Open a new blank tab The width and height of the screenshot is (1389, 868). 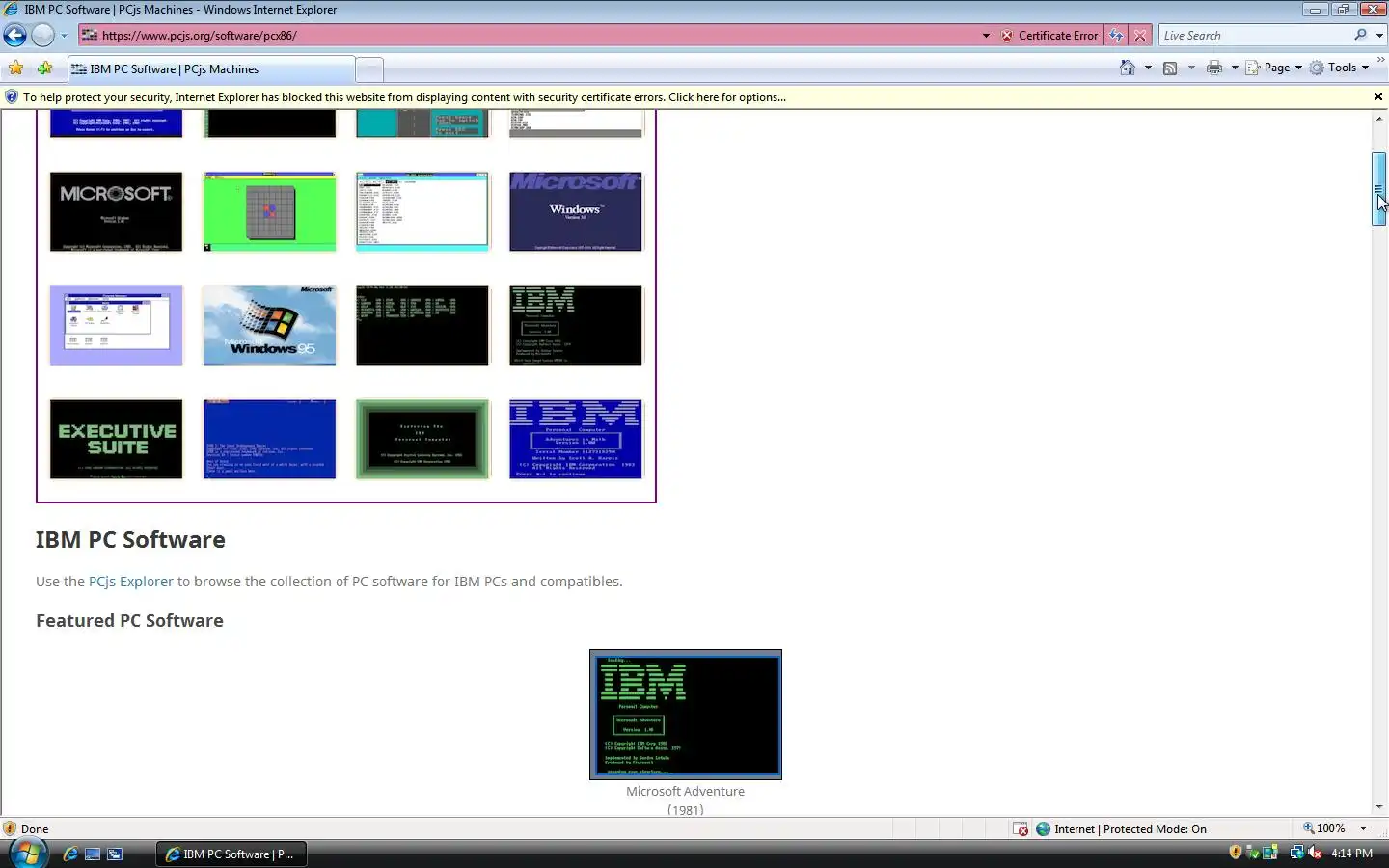tap(369, 69)
